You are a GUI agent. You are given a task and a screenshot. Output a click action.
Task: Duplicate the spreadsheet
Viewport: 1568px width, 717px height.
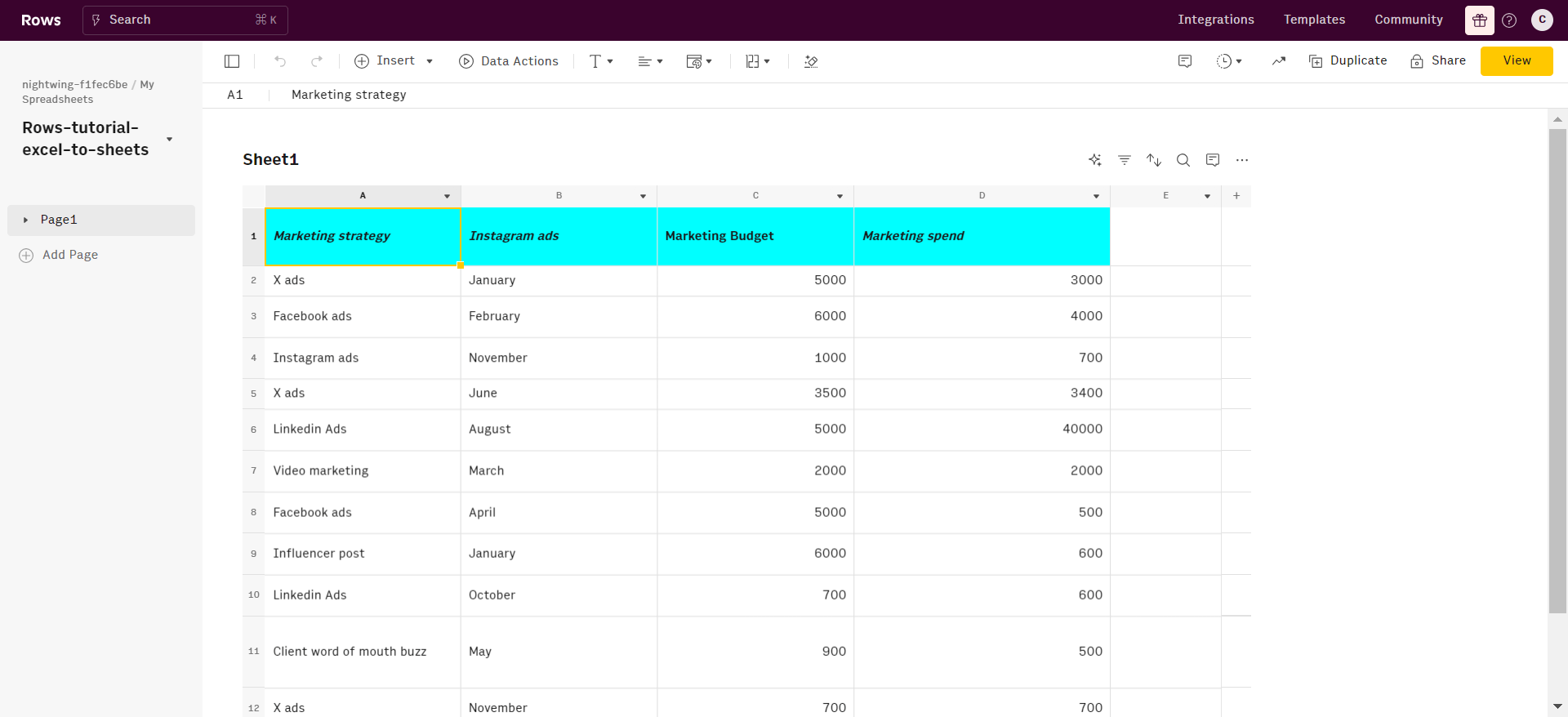(1348, 61)
